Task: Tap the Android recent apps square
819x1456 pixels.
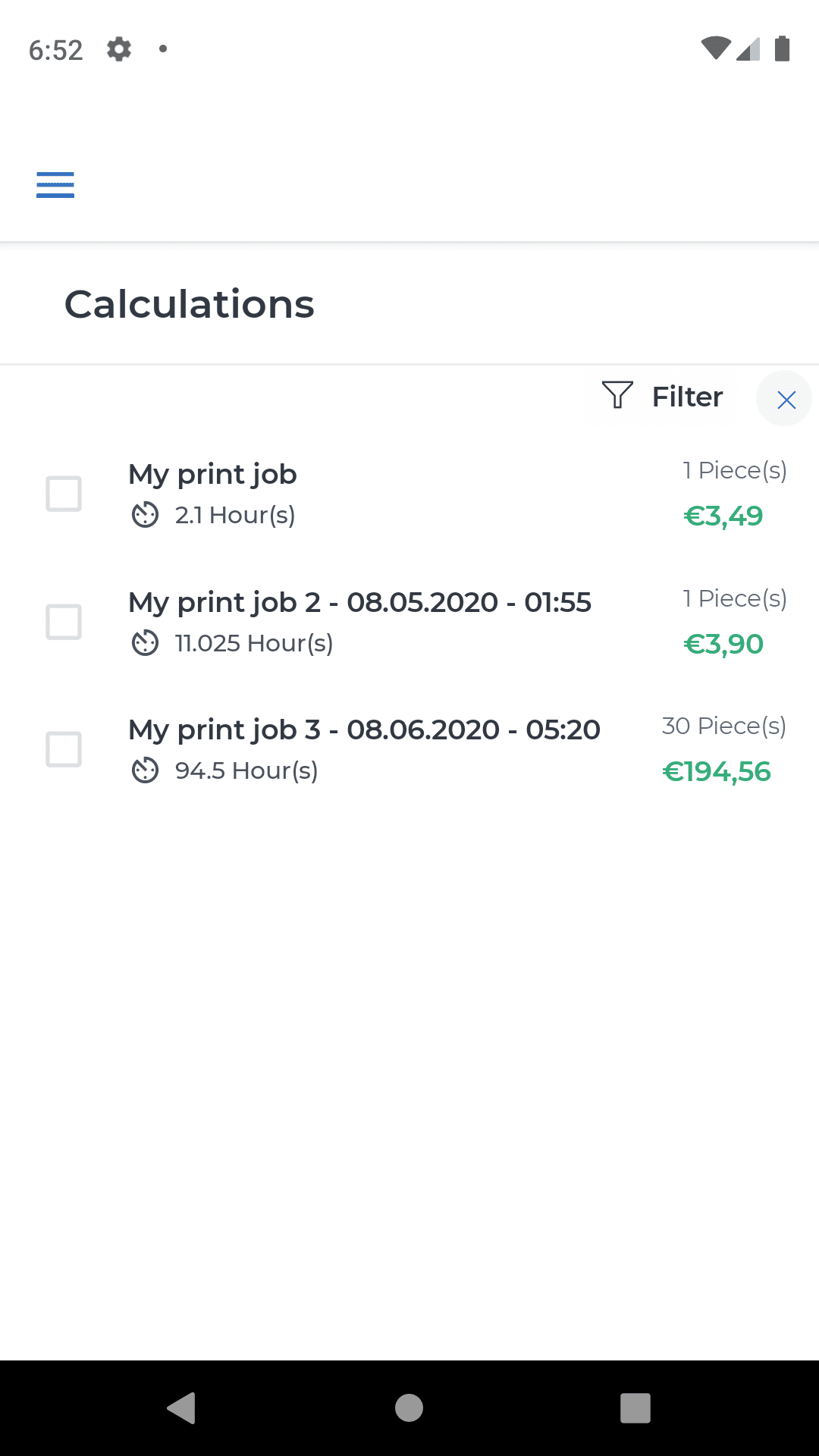Action: pyautogui.click(x=635, y=1408)
